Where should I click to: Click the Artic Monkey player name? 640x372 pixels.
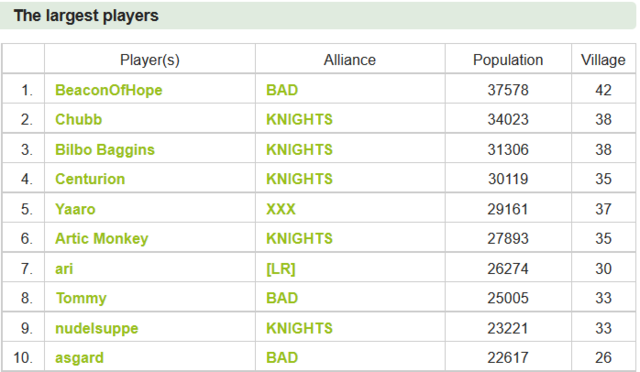pos(102,239)
